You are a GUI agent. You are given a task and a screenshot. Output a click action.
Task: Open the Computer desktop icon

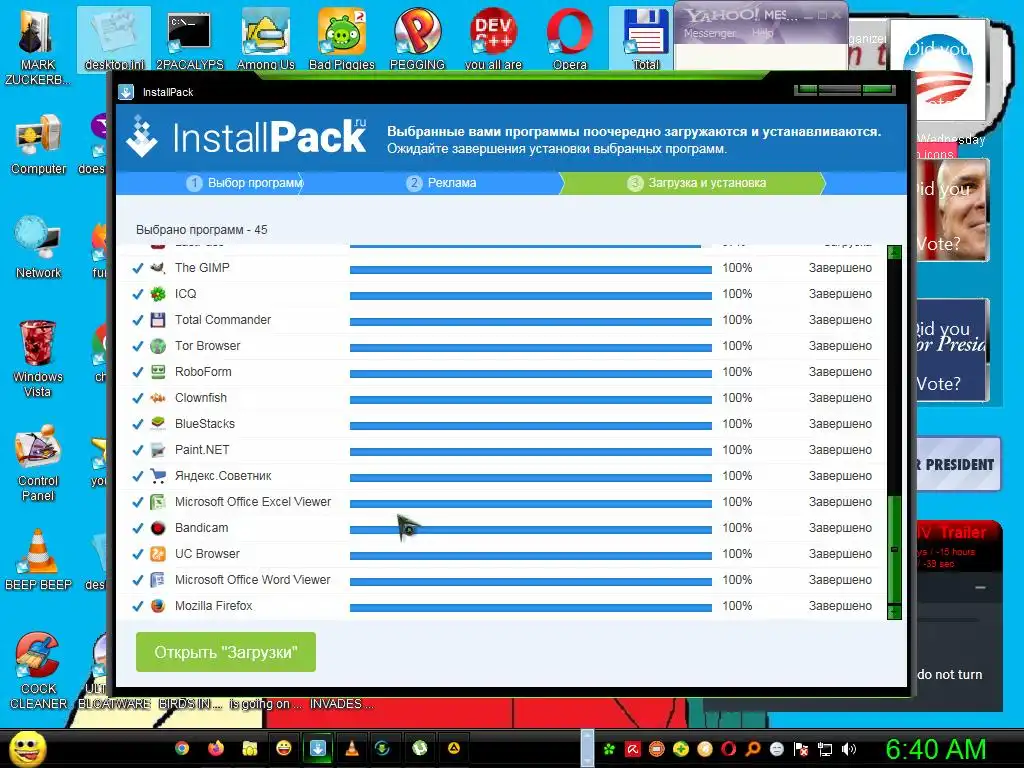[38, 145]
